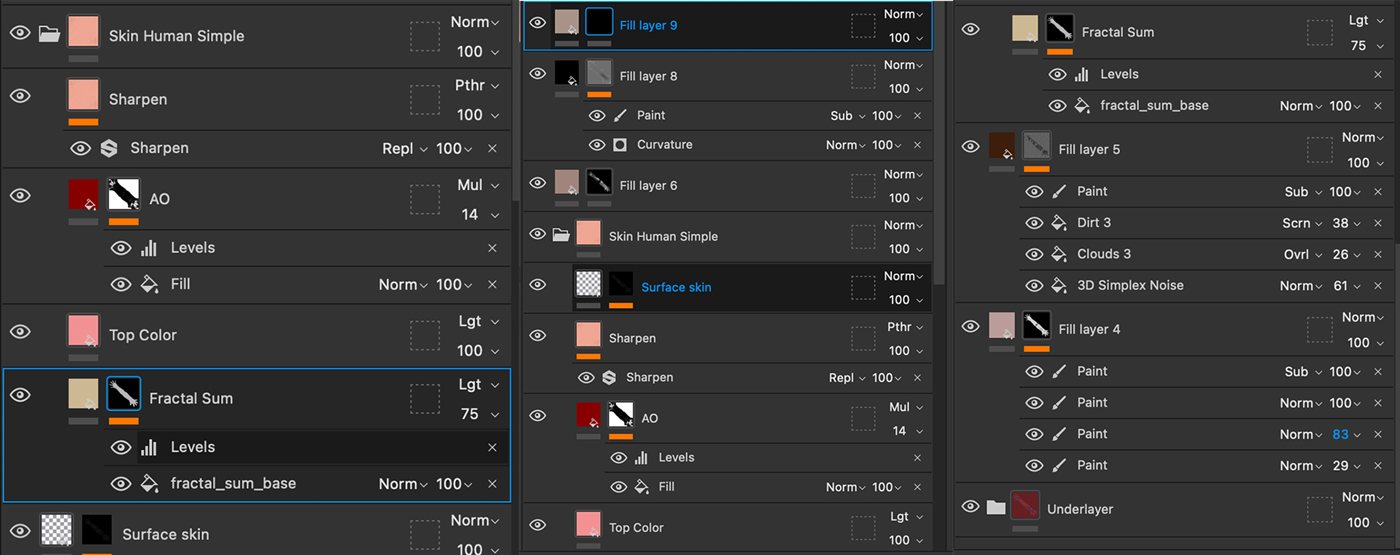Image resolution: width=1400 pixels, height=555 pixels.
Task: Click the fill bucket icon of fractal_sum_base in right panel
Action: pos(1082,105)
